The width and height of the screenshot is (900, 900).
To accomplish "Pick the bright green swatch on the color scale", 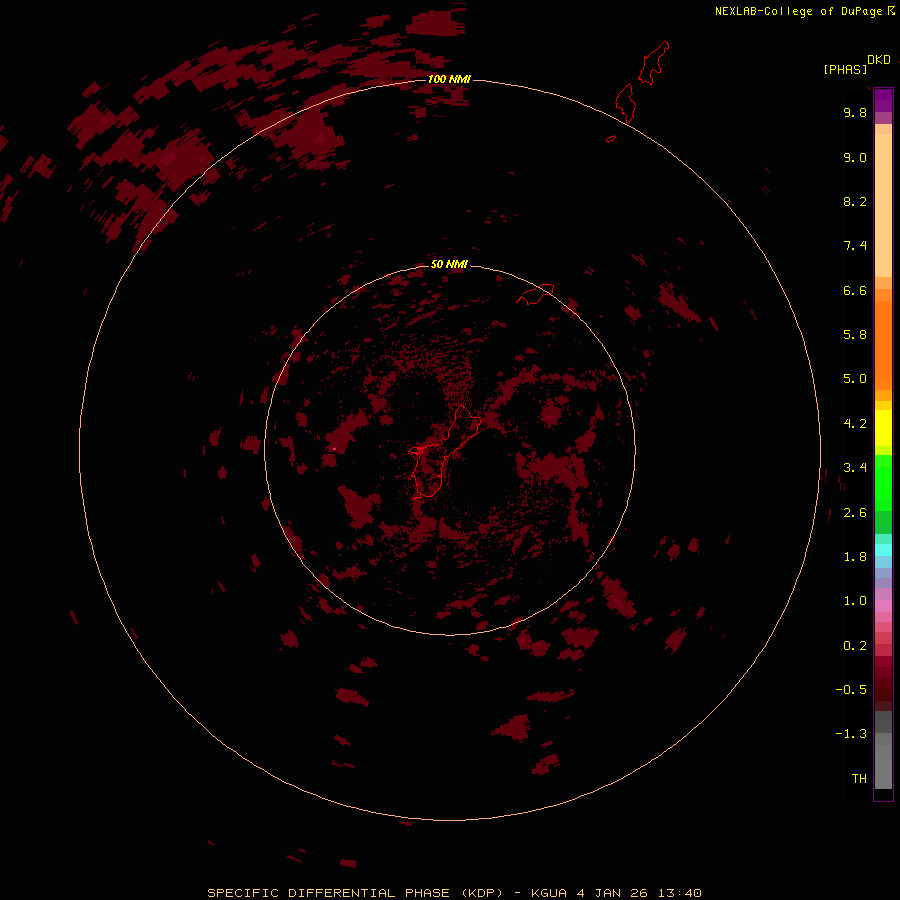I will click(883, 482).
